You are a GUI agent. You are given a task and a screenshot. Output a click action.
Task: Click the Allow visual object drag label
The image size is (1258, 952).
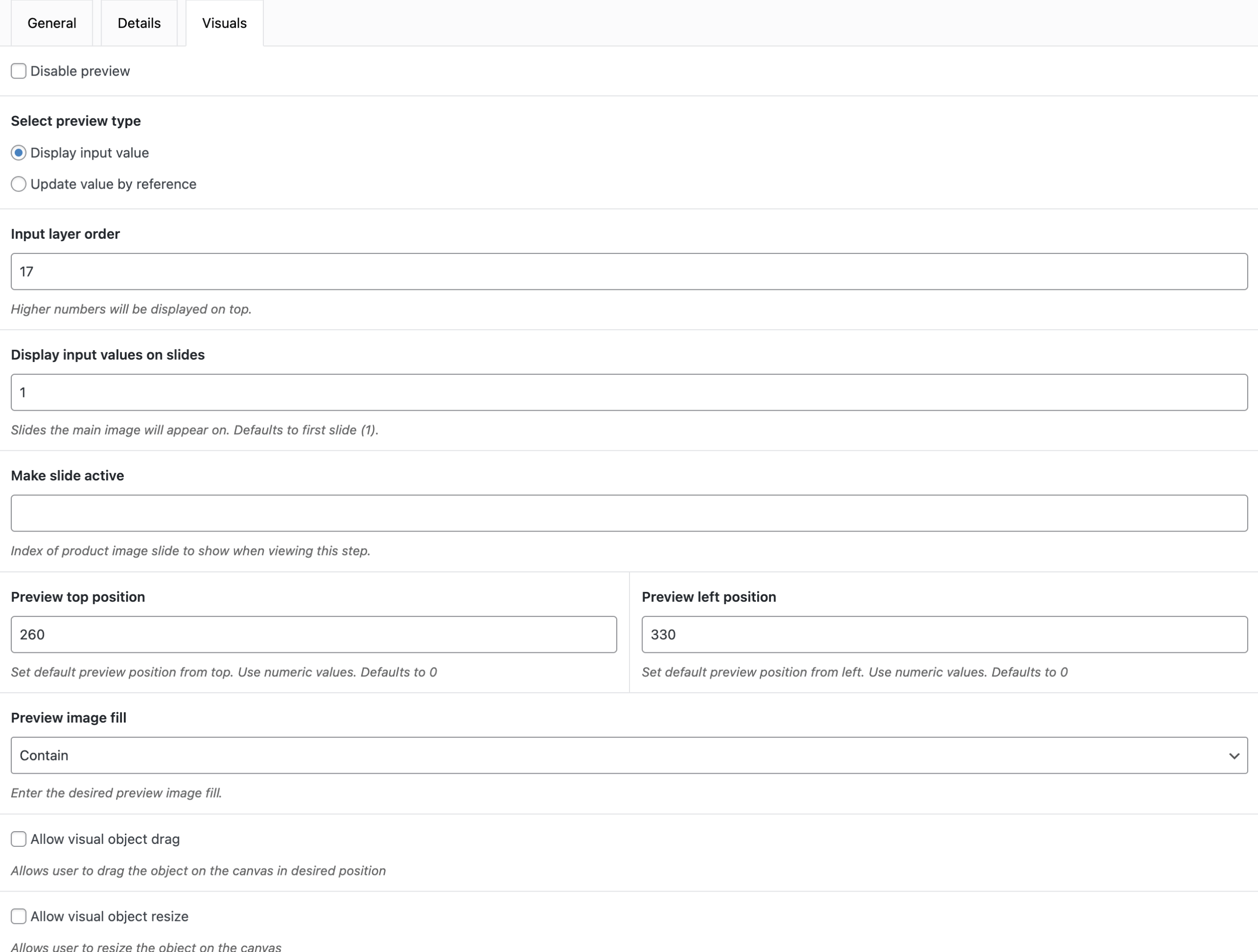point(105,839)
